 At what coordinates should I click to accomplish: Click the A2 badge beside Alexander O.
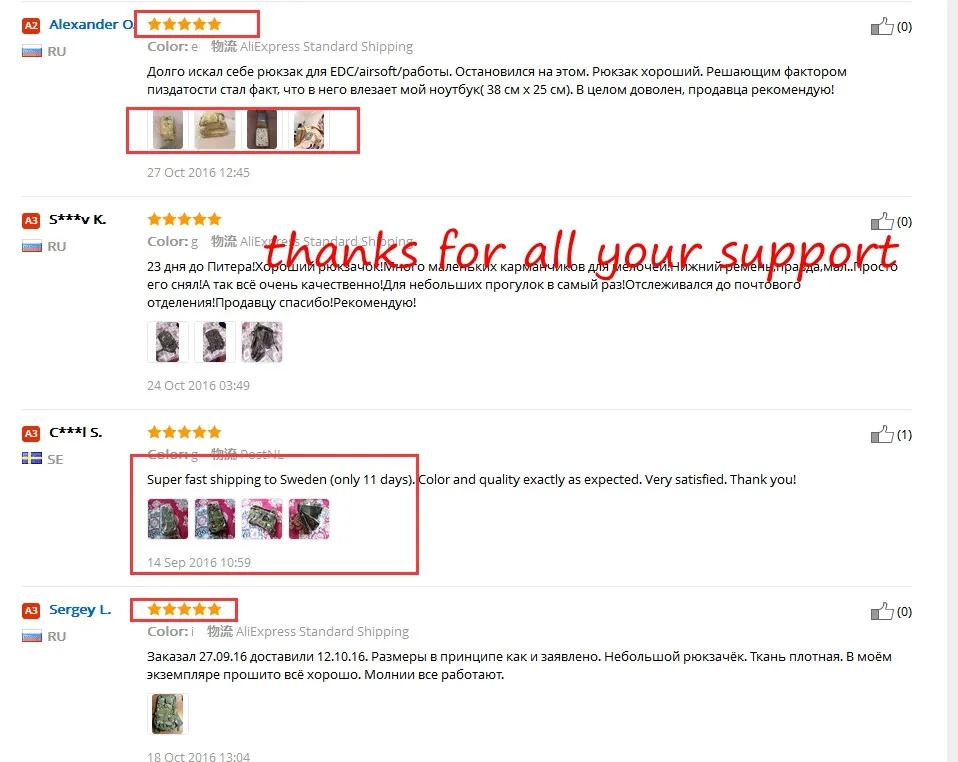[x=31, y=25]
